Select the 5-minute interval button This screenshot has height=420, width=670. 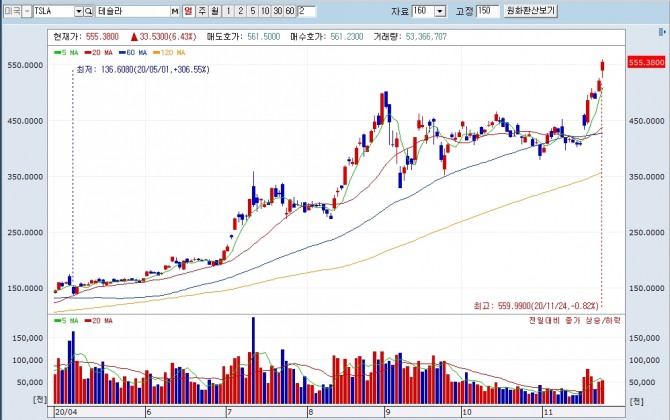(x=251, y=11)
